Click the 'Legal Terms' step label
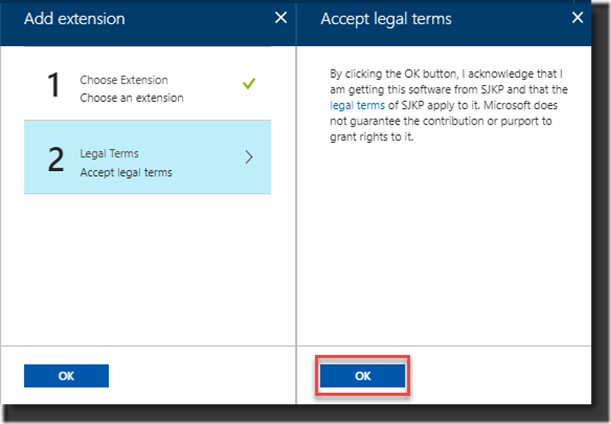611x424 pixels. [109, 154]
